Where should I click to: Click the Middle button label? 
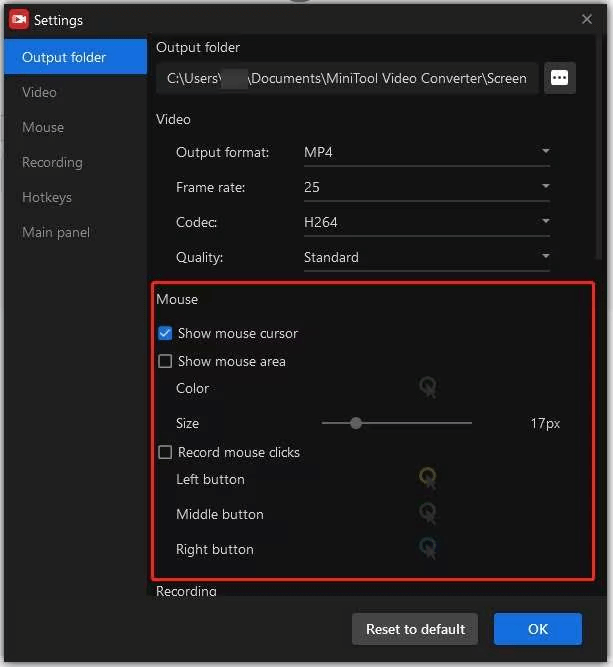(x=220, y=514)
